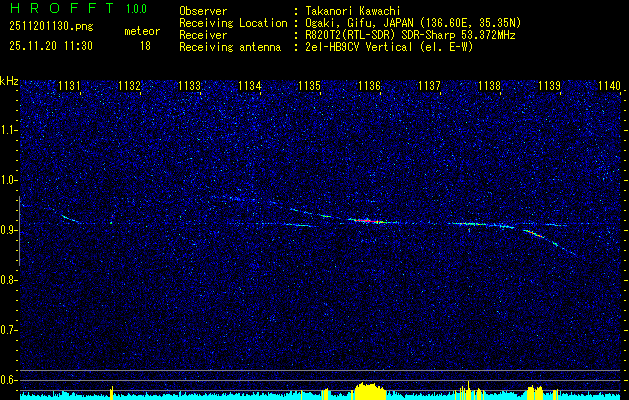The width and height of the screenshot is (629, 400).
Task: Click the yellow power burst below 1139
Action: [x=535, y=393]
